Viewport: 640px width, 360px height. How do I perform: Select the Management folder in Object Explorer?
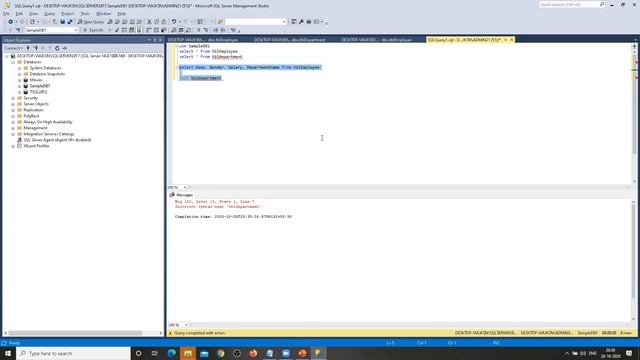pyautogui.click(x=35, y=128)
